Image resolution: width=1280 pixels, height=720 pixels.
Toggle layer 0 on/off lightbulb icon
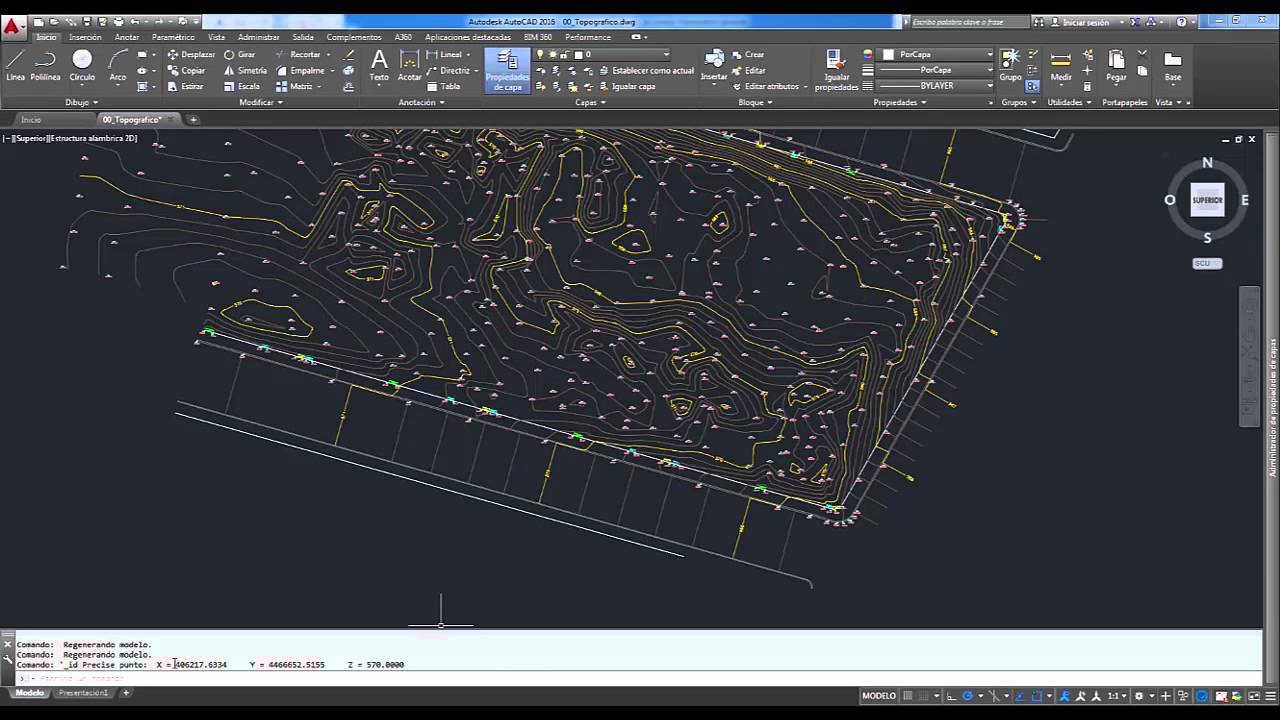541,55
